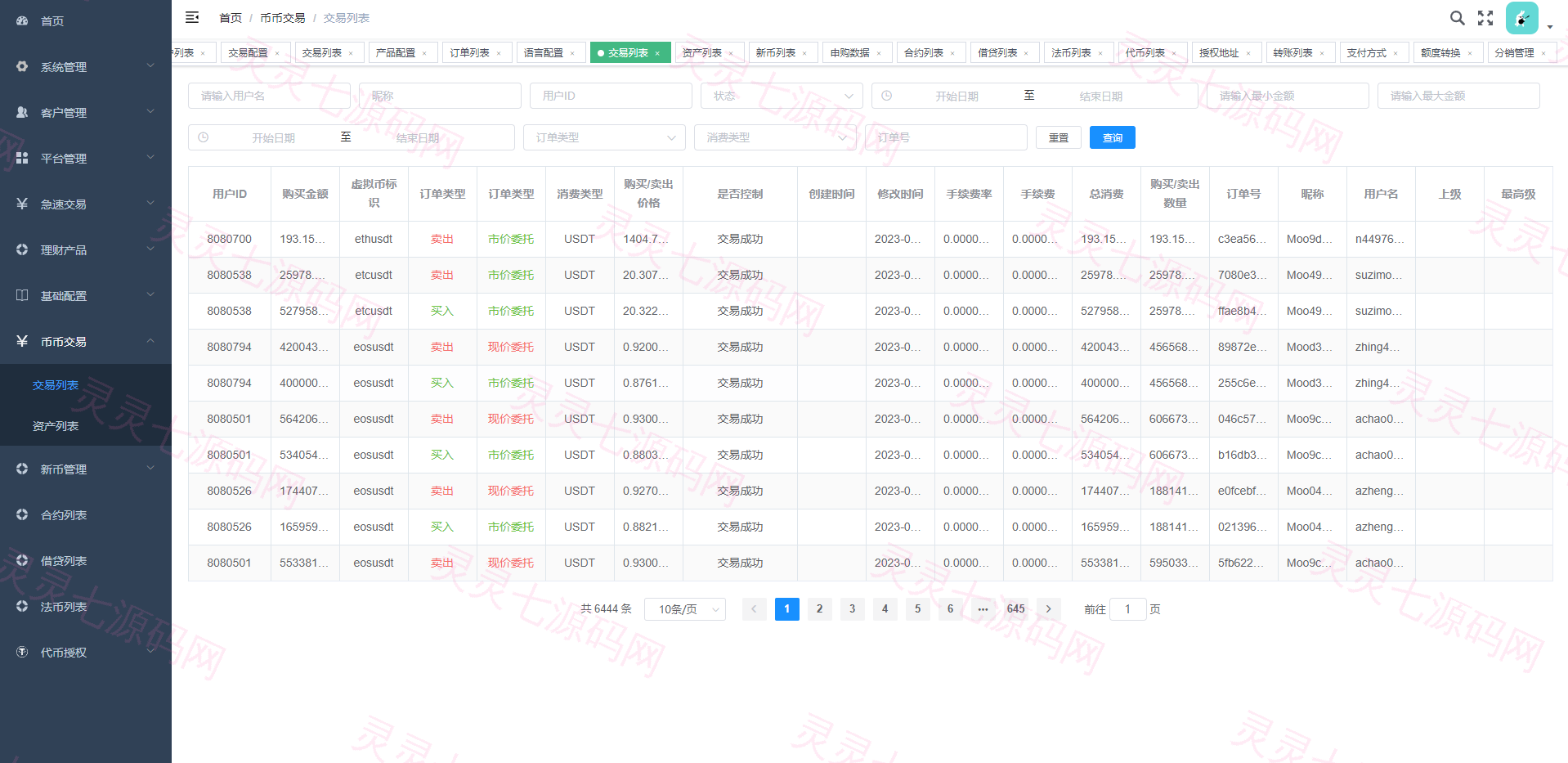Screen dimensions: 1568x763
Task: Expand the 系统管理 menu chevron
Action: (x=150, y=65)
